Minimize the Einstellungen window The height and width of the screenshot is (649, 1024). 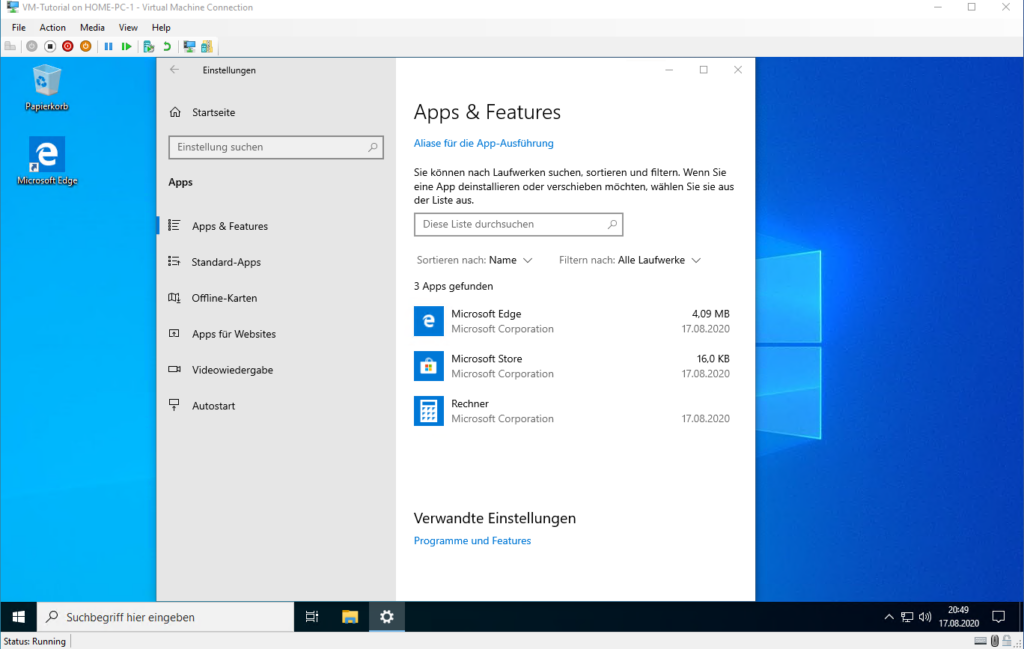pyautogui.click(x=669, y=70)
